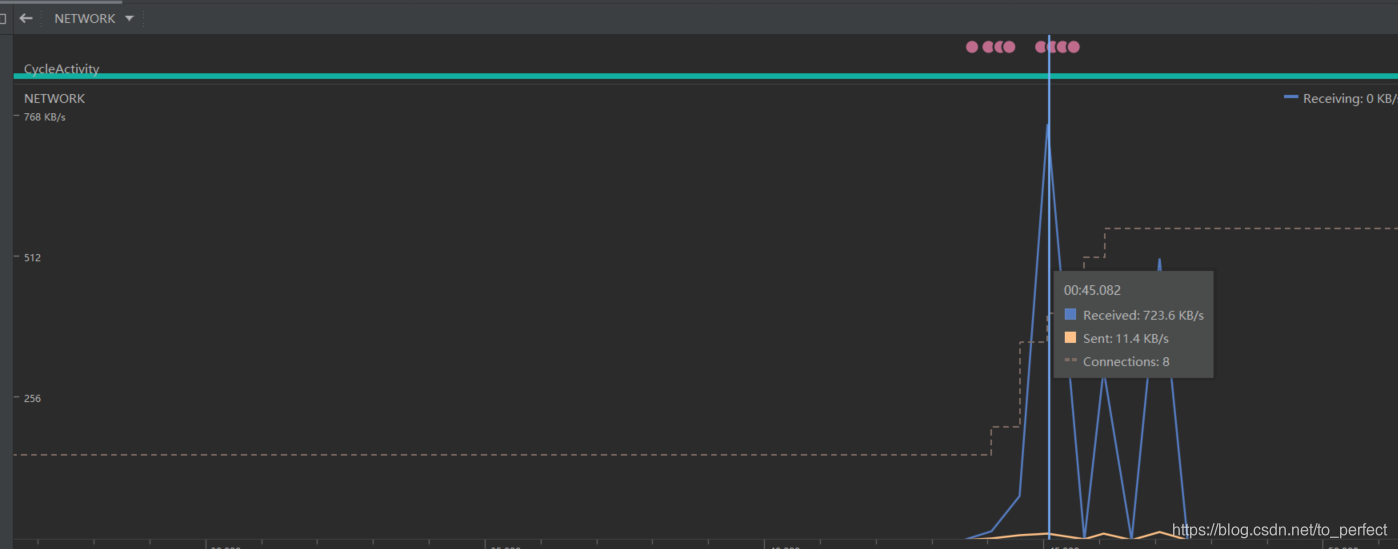Click the NETWORK chart title
The height and width of the screenshot is (549, 1398).
pos(54,98)
